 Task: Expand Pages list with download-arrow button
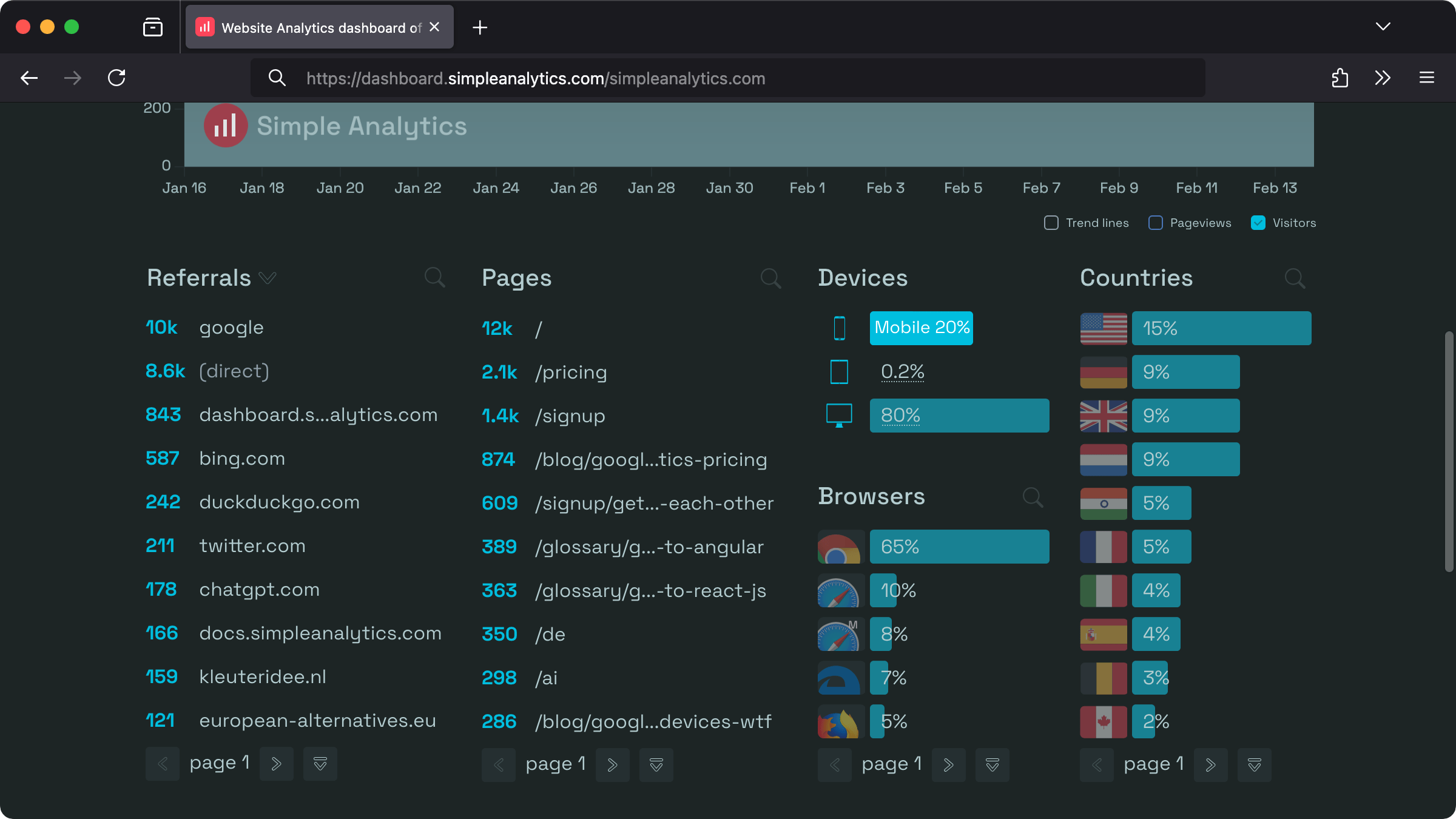[x=656, y=765]
